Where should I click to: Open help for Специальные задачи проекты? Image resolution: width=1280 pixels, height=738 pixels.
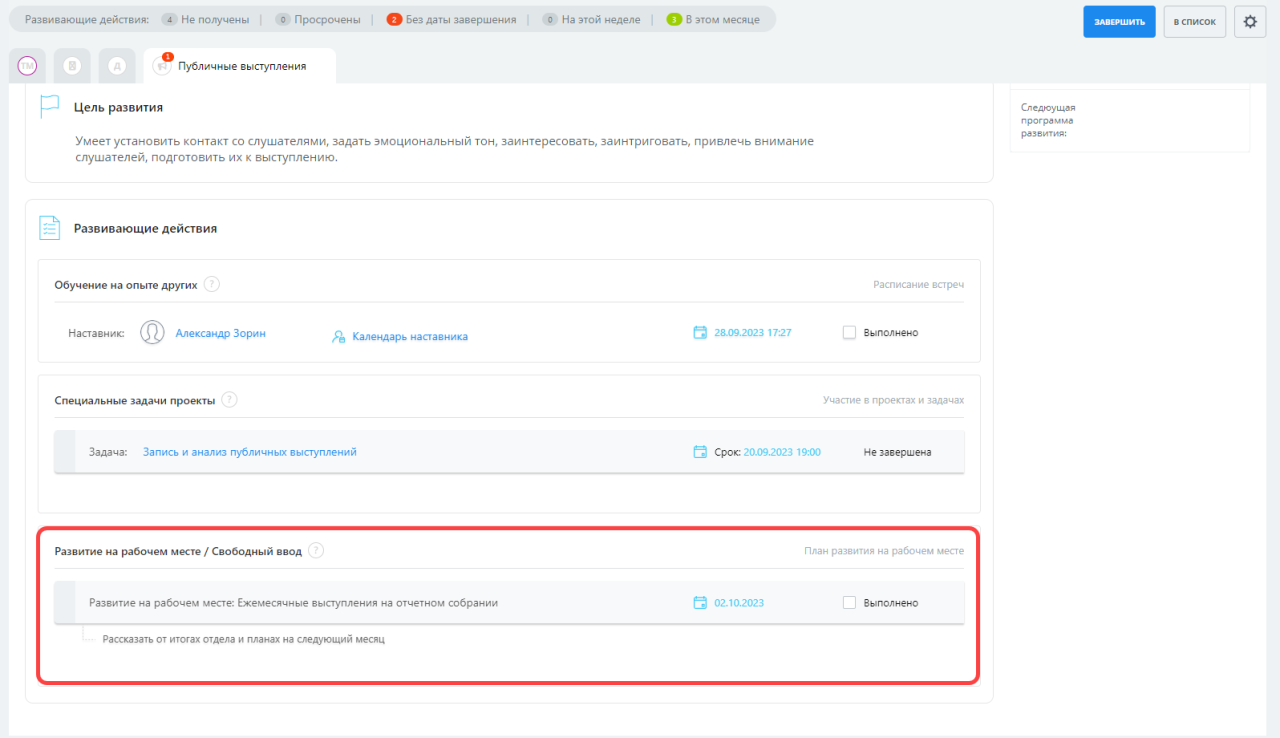tap(229, 400)
